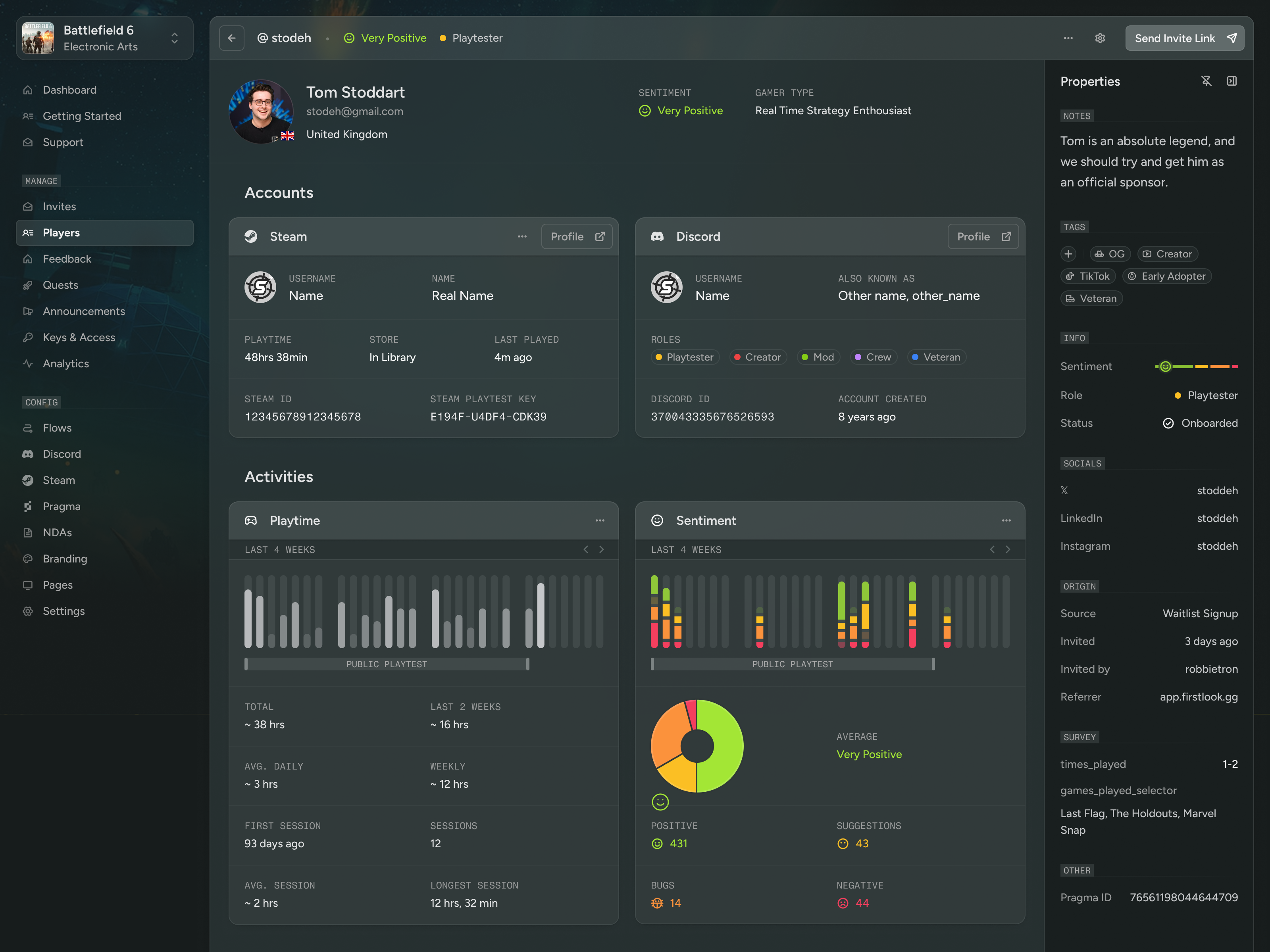Screen dimensions: 1270x952
Task: Go to next Playtime period chevron
Action: click(x=601, y=550)
